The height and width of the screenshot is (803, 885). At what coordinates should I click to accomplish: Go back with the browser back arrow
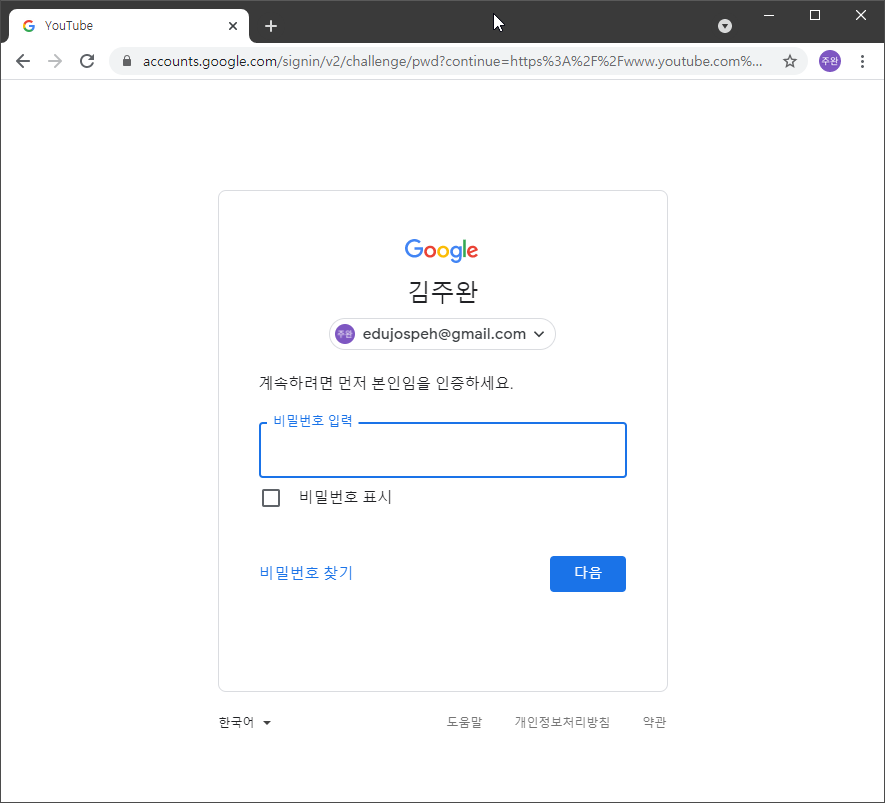(x=23, y=61)
